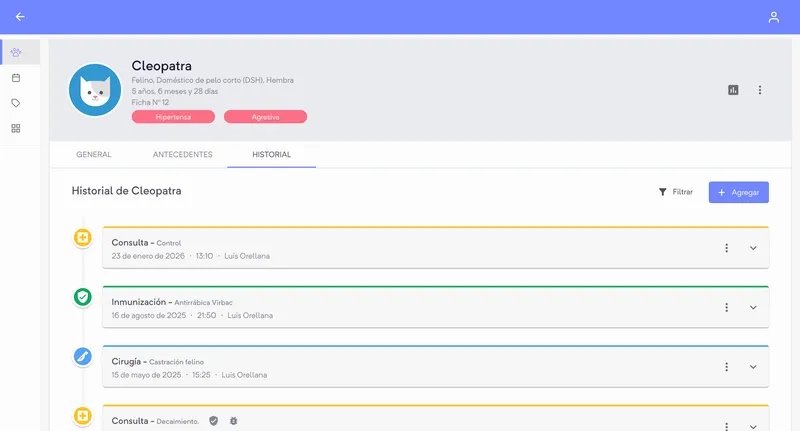
Task: Open the Filtrar filter option
Action: pyautogui.click(x=676, y=192)
